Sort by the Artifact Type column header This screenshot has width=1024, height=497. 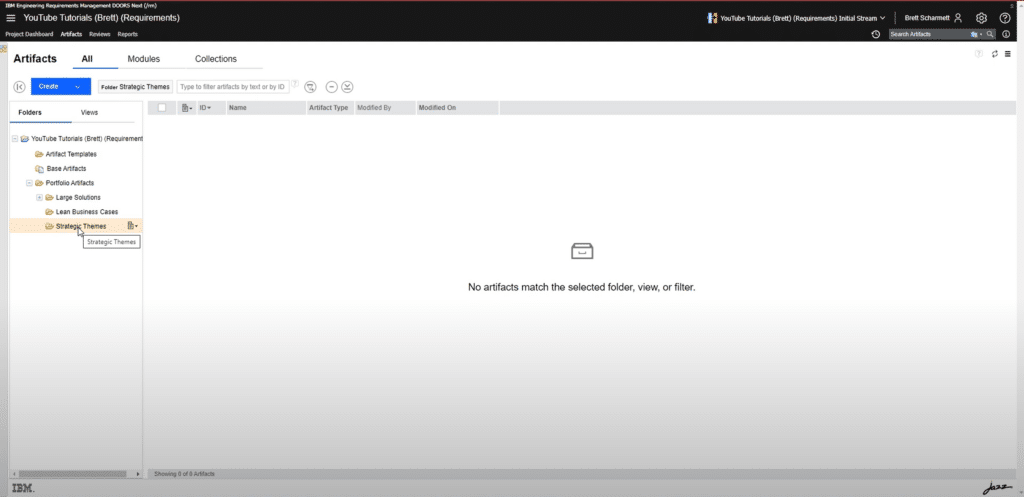(x=328, y=108)
